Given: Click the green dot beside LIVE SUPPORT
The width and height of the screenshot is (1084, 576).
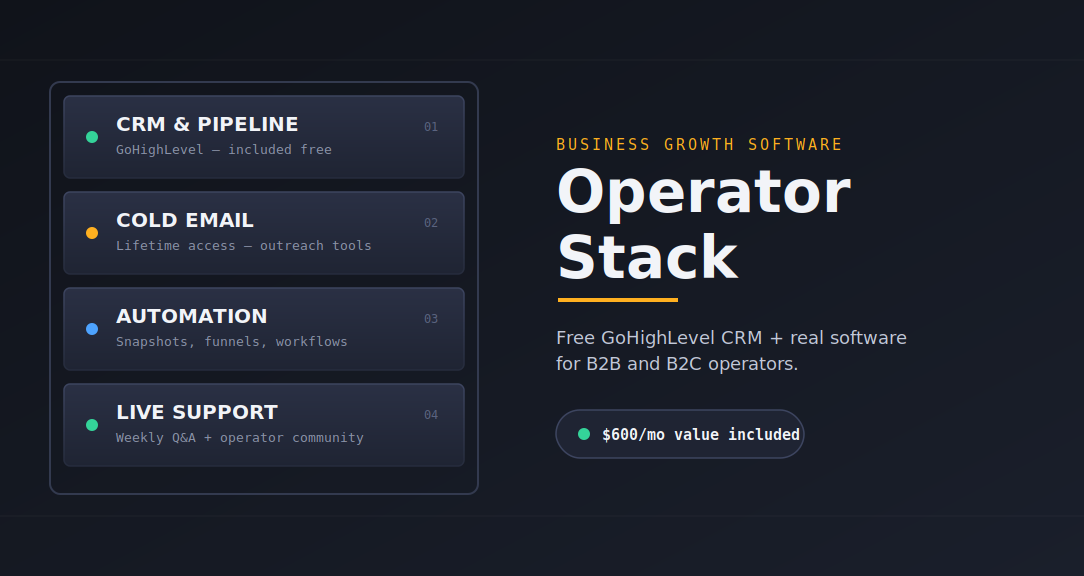Looking at the screenshot, I should pyautogui.click(x=92, y=425).
